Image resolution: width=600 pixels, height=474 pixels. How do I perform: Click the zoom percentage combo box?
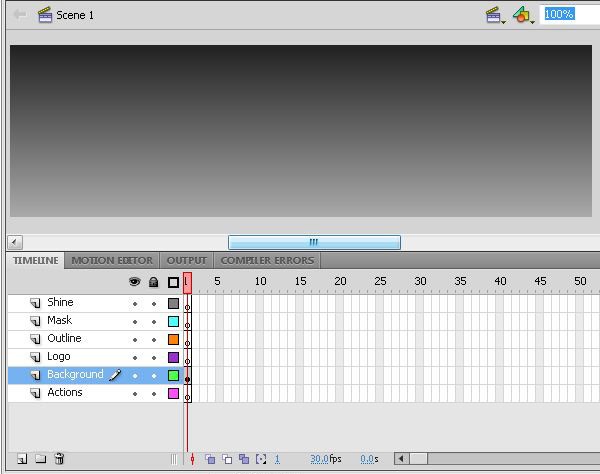click(x=568, y=15)
